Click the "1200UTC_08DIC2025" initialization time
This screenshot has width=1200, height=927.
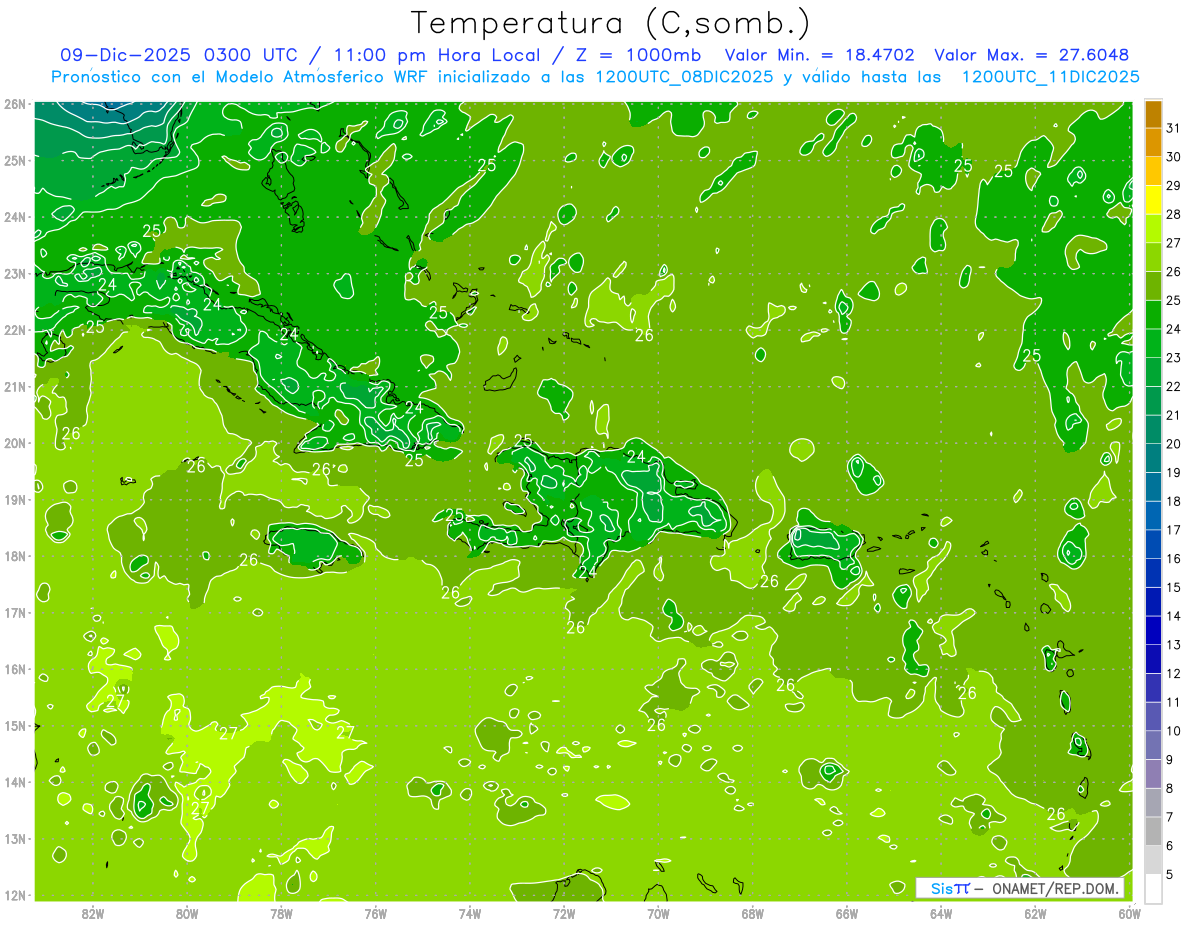tap(683, 77)
